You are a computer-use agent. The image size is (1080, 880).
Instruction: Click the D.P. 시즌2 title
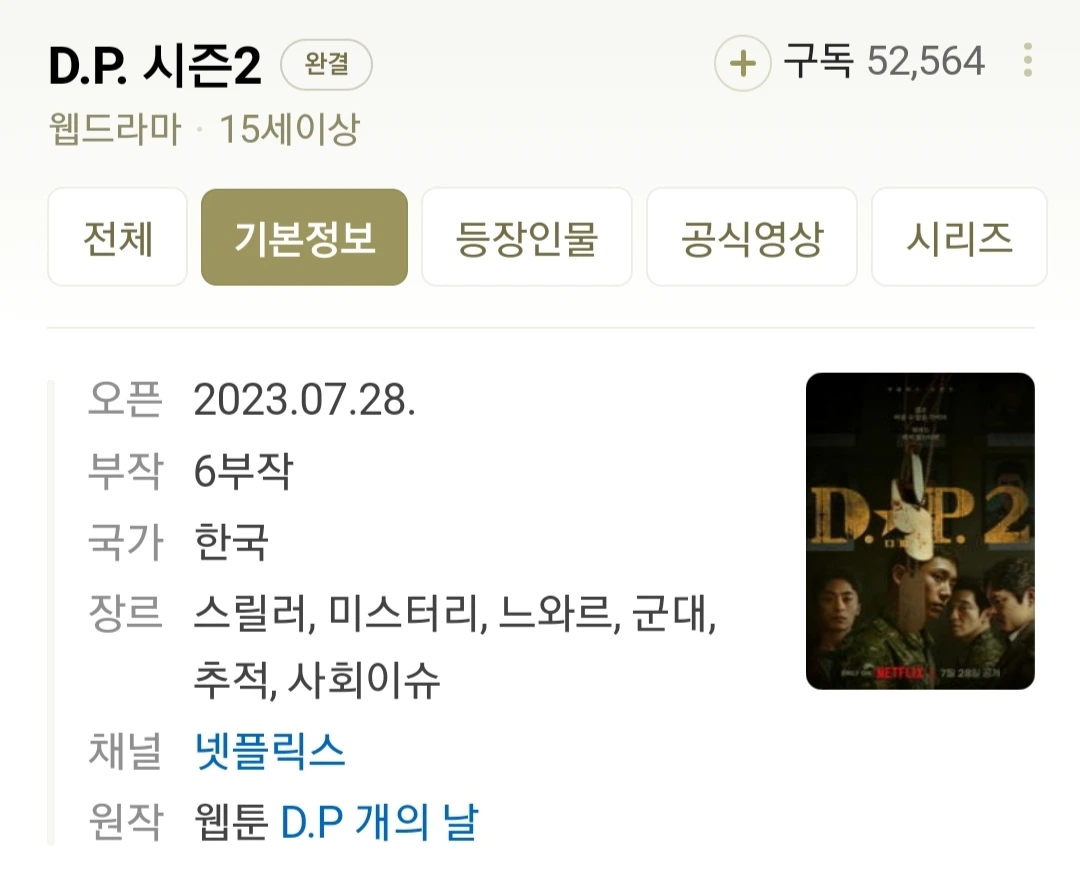[x=155, y=66]
